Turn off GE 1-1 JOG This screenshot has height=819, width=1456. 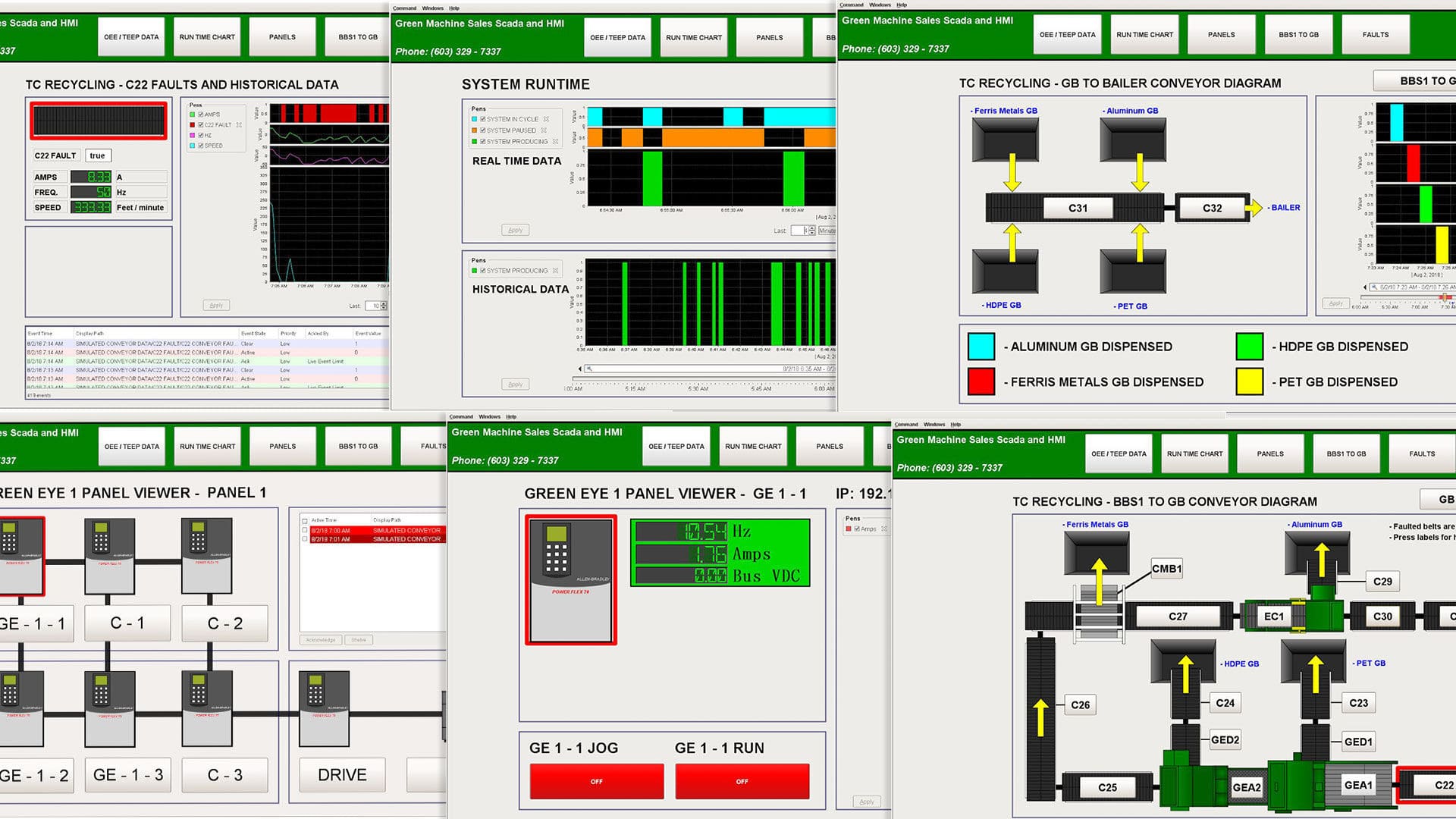[x=597, y=781]
